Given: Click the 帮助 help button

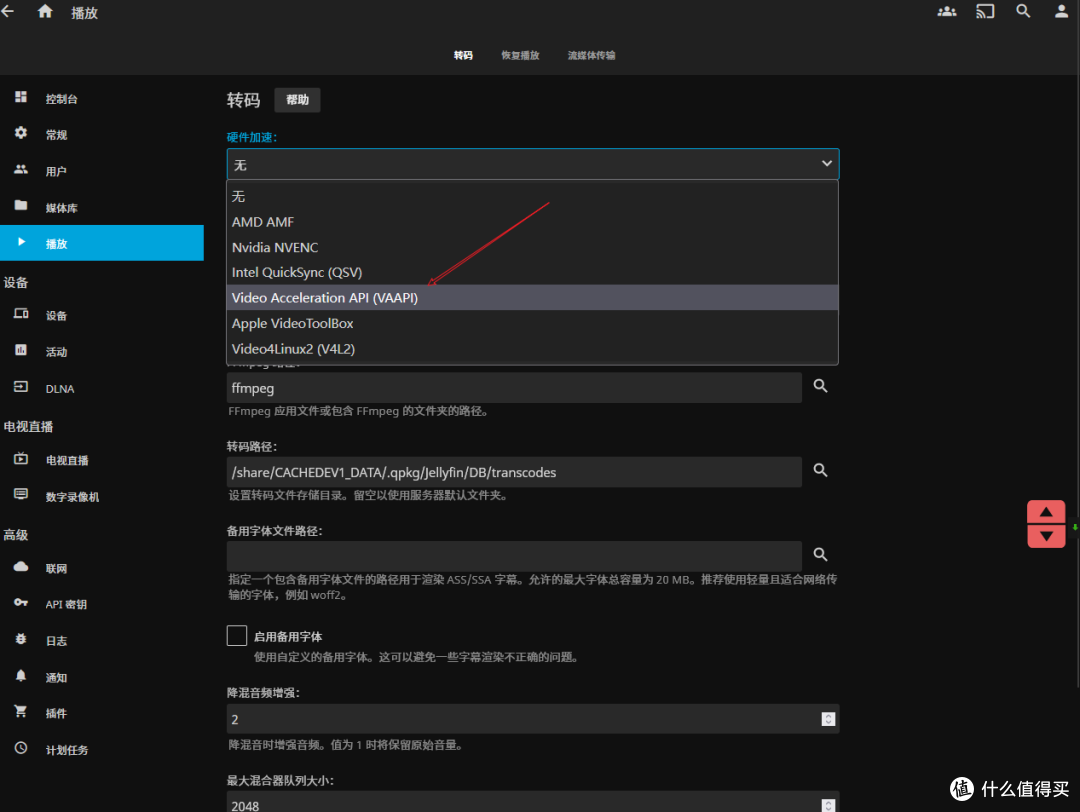Looking at the screenshot, I should click(x=298, y=100).
